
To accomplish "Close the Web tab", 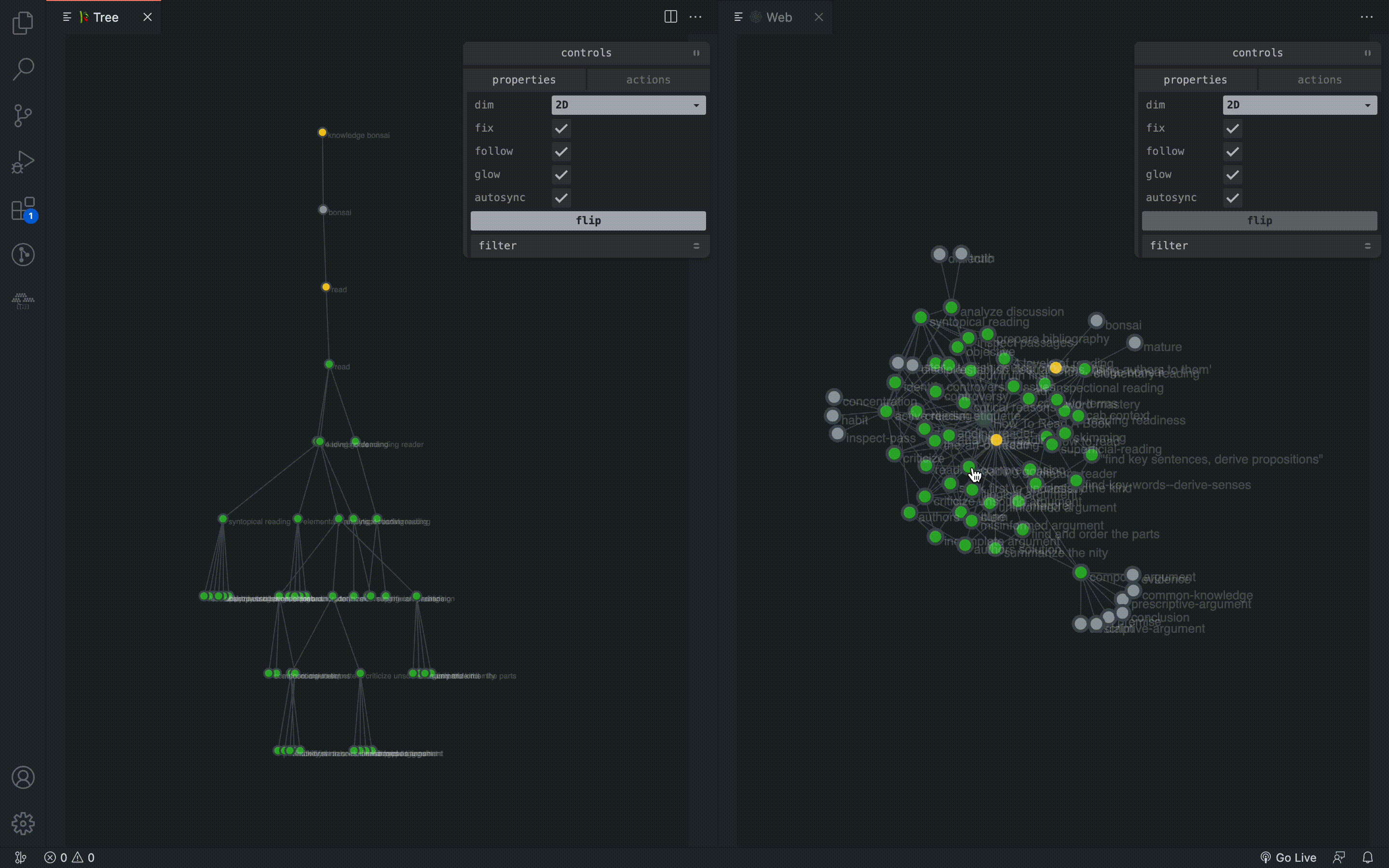I will point(819,17).
